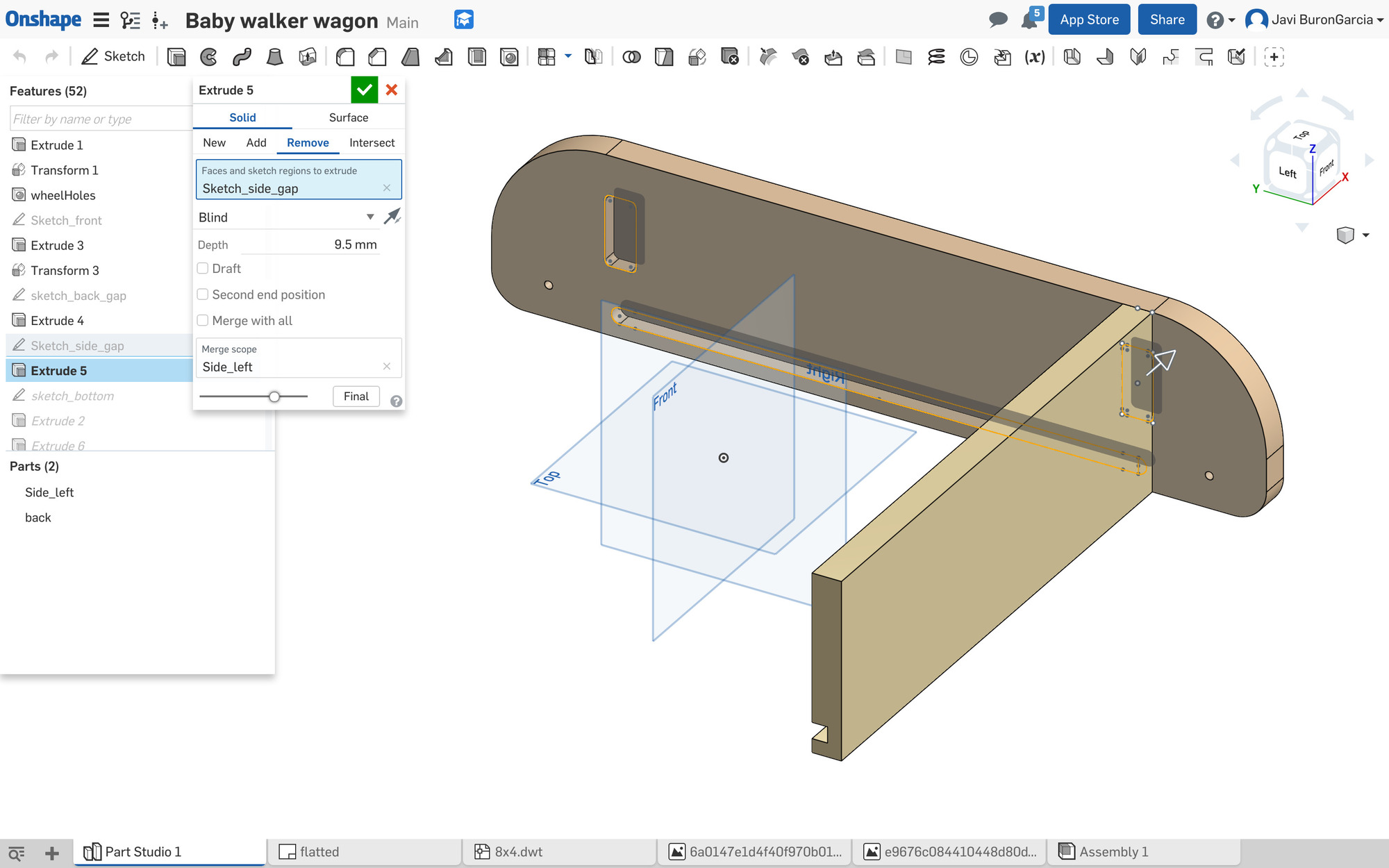Select the Draft tool in the toolbar

(410, 57)
